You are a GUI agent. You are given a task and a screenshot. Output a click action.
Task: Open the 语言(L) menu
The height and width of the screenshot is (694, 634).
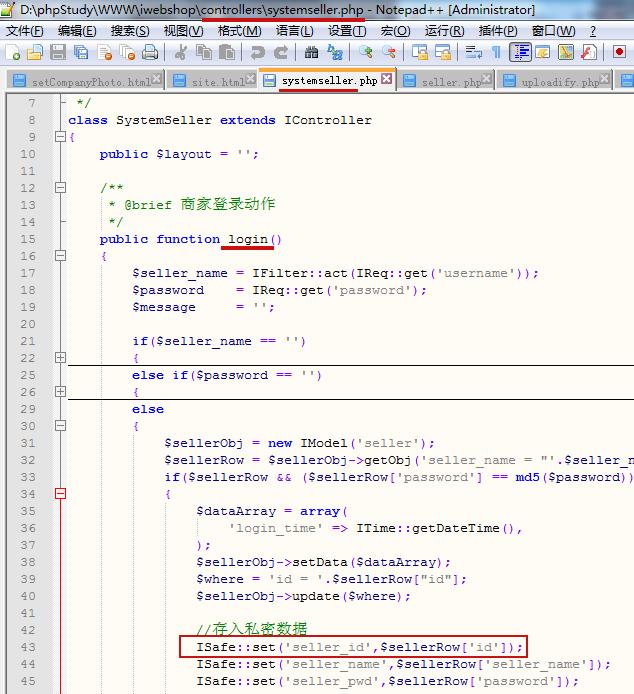294,31
